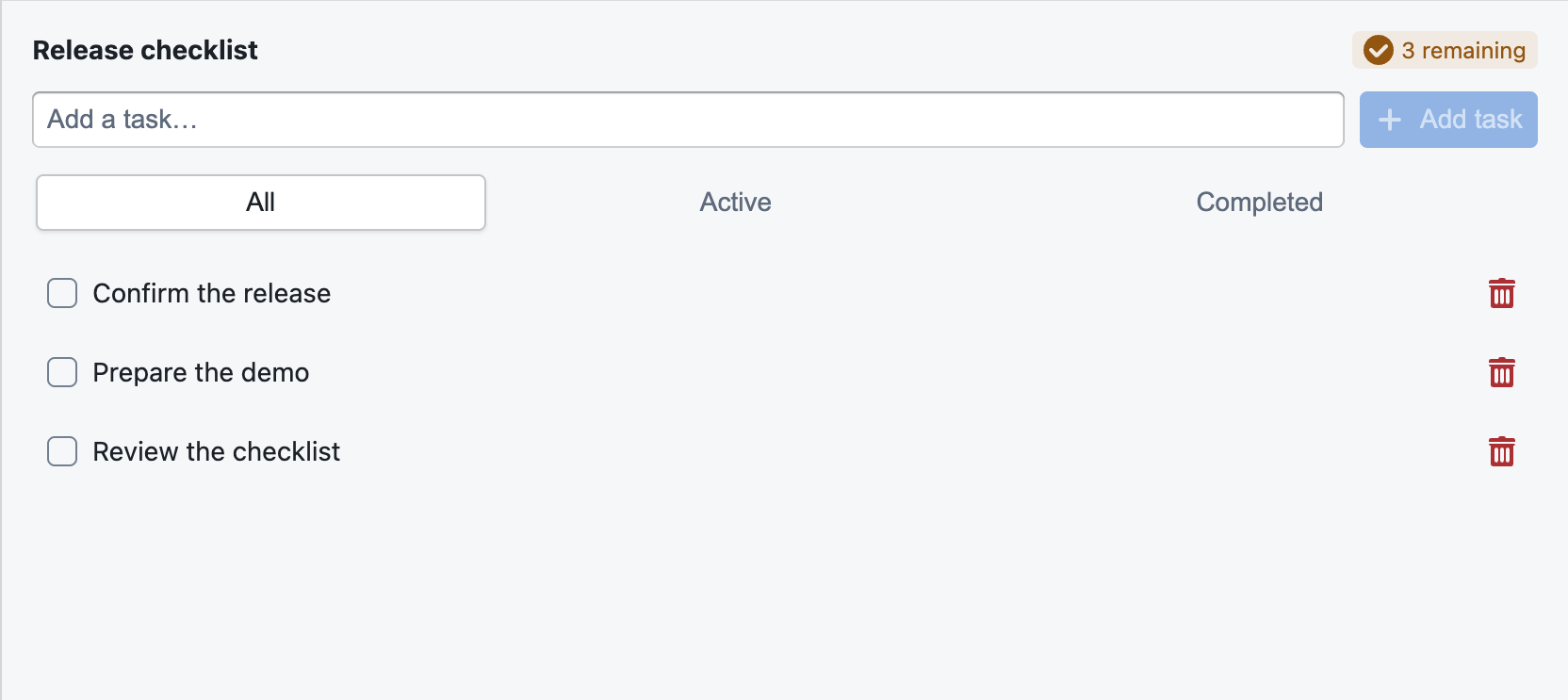The width and height of the screenshot is (1568, 700).
Task: Click the Review the checklist task label
Action: [217, 451]
